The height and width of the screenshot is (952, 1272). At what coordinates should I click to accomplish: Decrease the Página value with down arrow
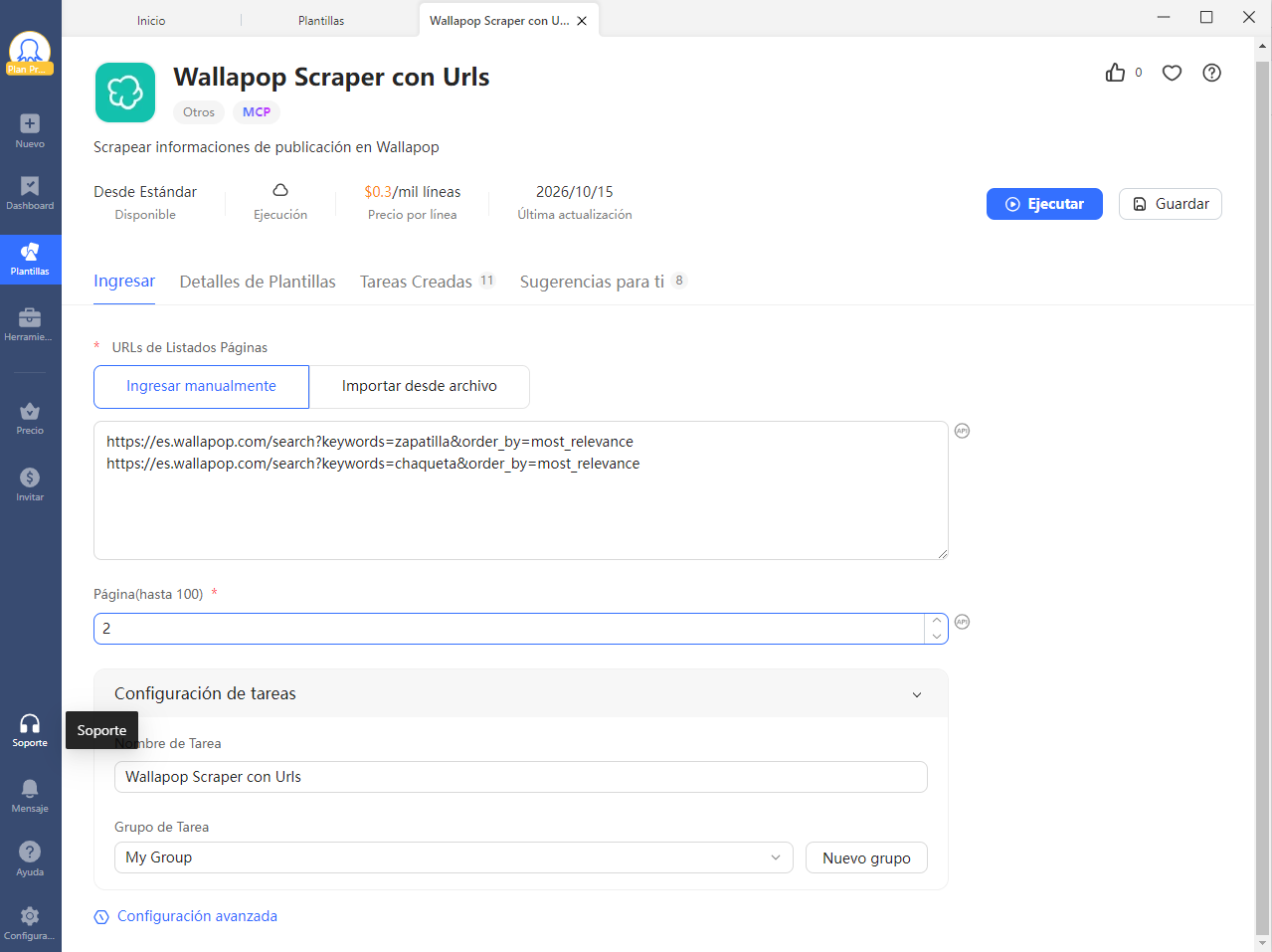click(x=936, y=637)
